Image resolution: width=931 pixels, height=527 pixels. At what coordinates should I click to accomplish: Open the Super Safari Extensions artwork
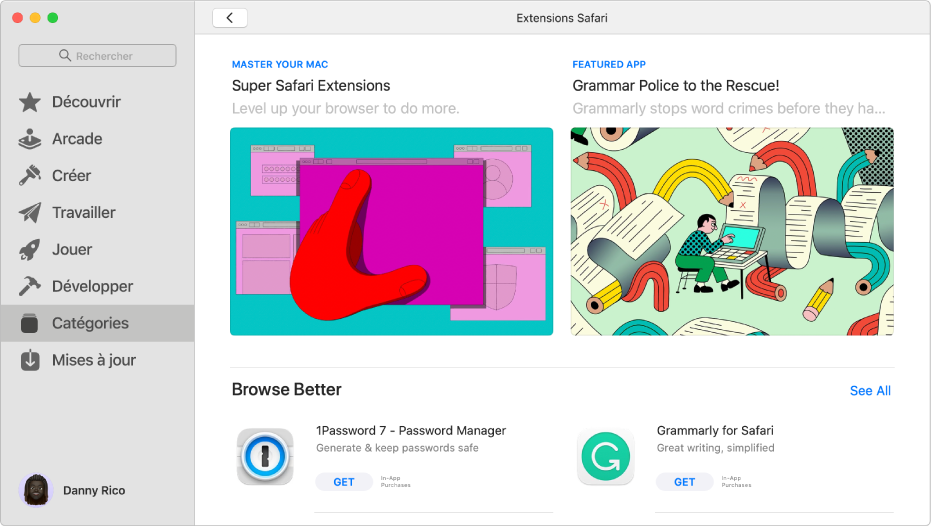(x=391, y=231)
